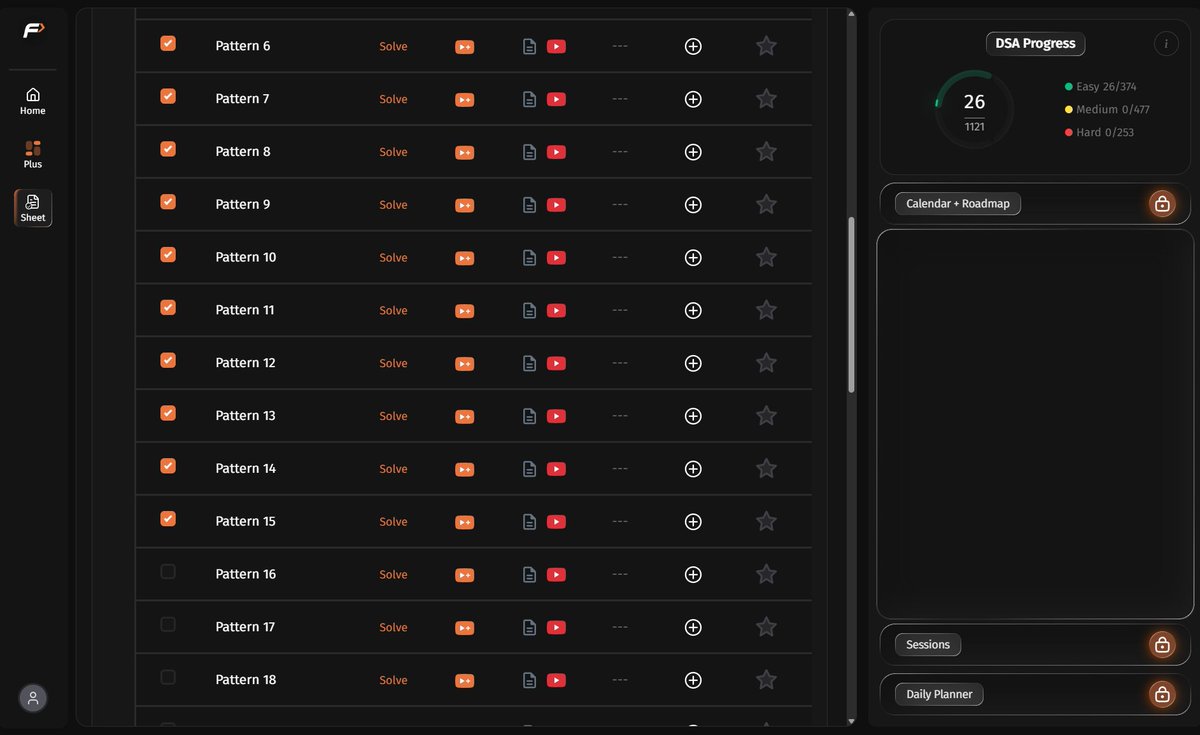This screenshot has width=1200, height=735.
Task: Add a note to Pattern 6
Action: click(x=693, y=46)
